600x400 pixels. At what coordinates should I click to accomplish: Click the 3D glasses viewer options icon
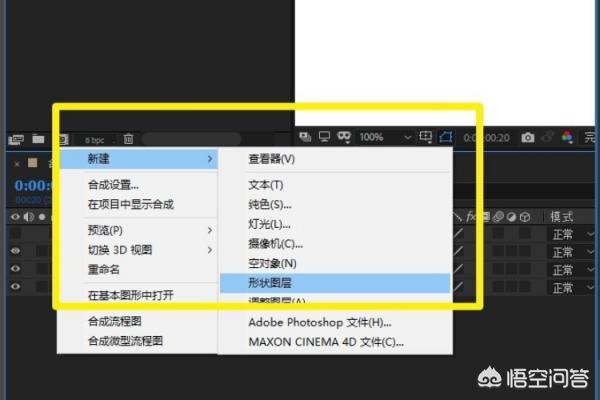tap(344, 137)
